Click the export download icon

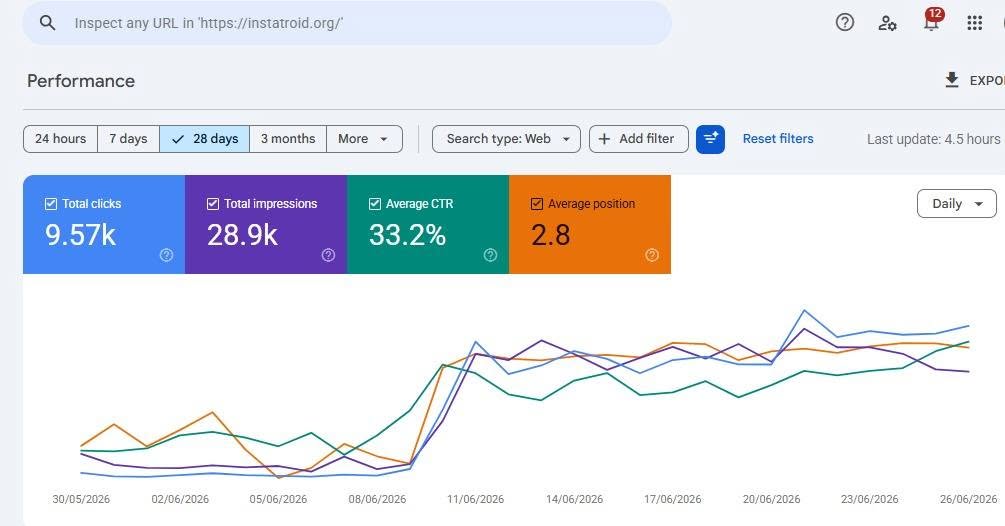tap(952, 80)
